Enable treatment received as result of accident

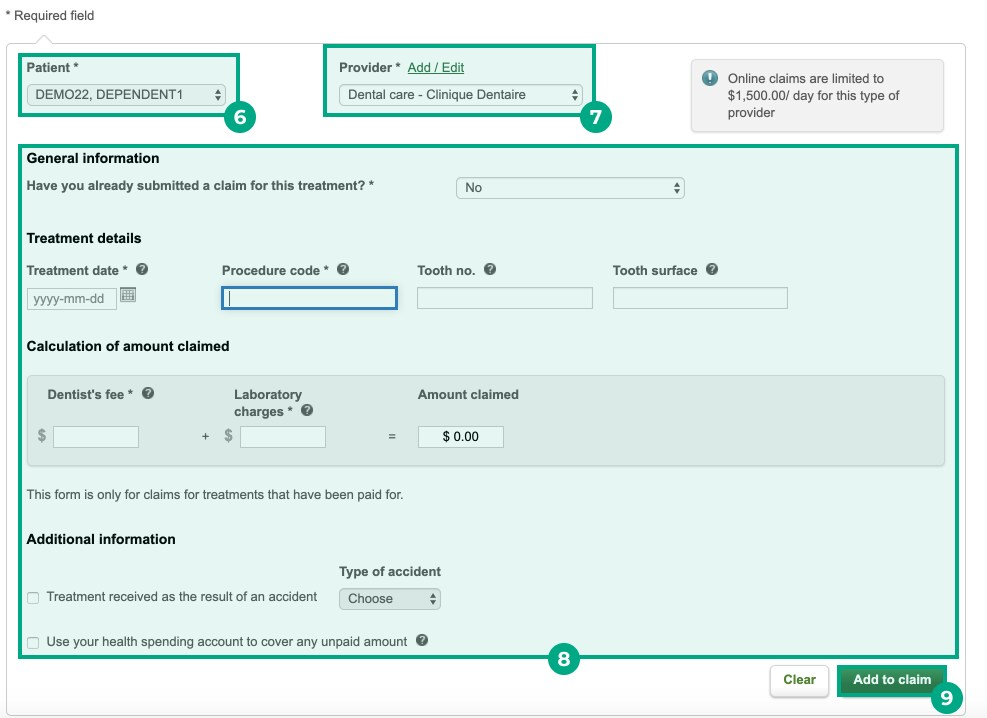(33, 597)
